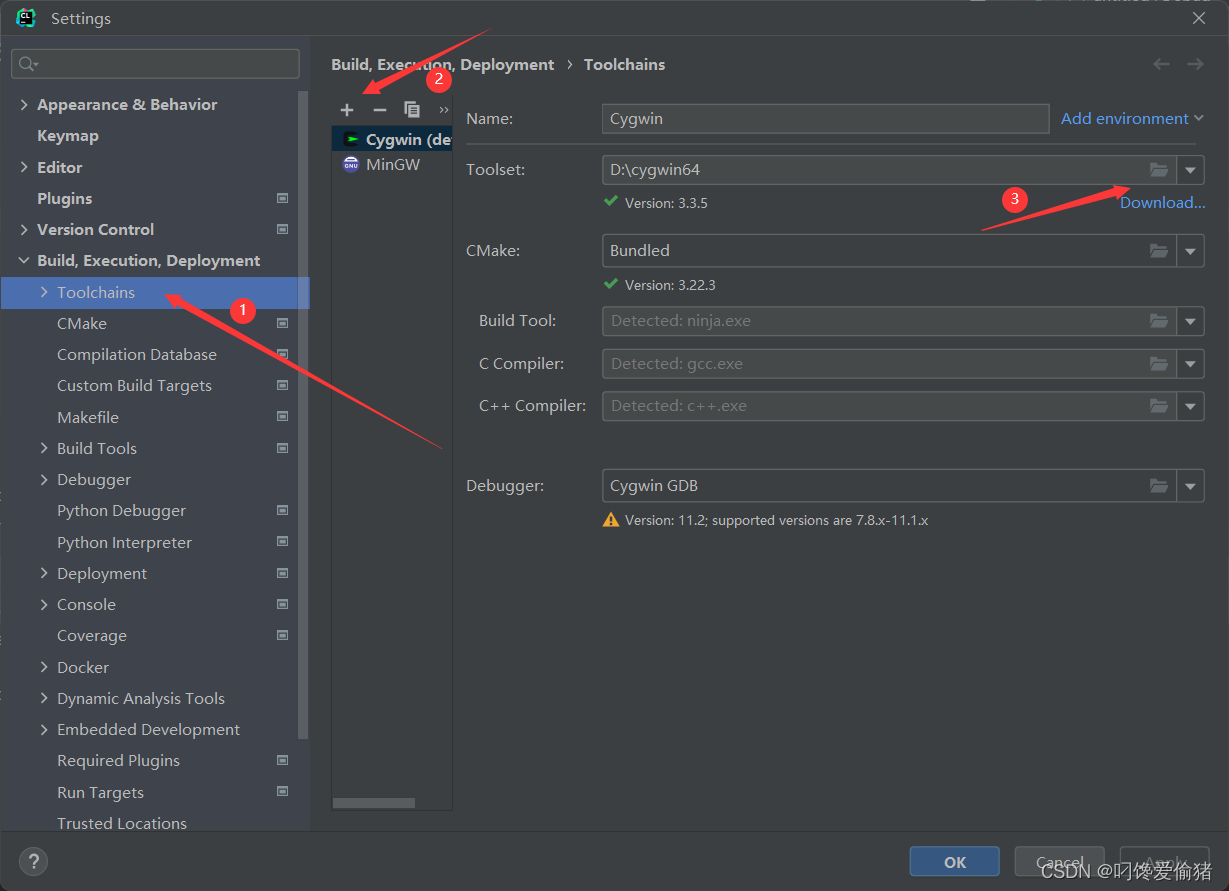Browse folder for Toolset path

click(x=1159, y=170)
